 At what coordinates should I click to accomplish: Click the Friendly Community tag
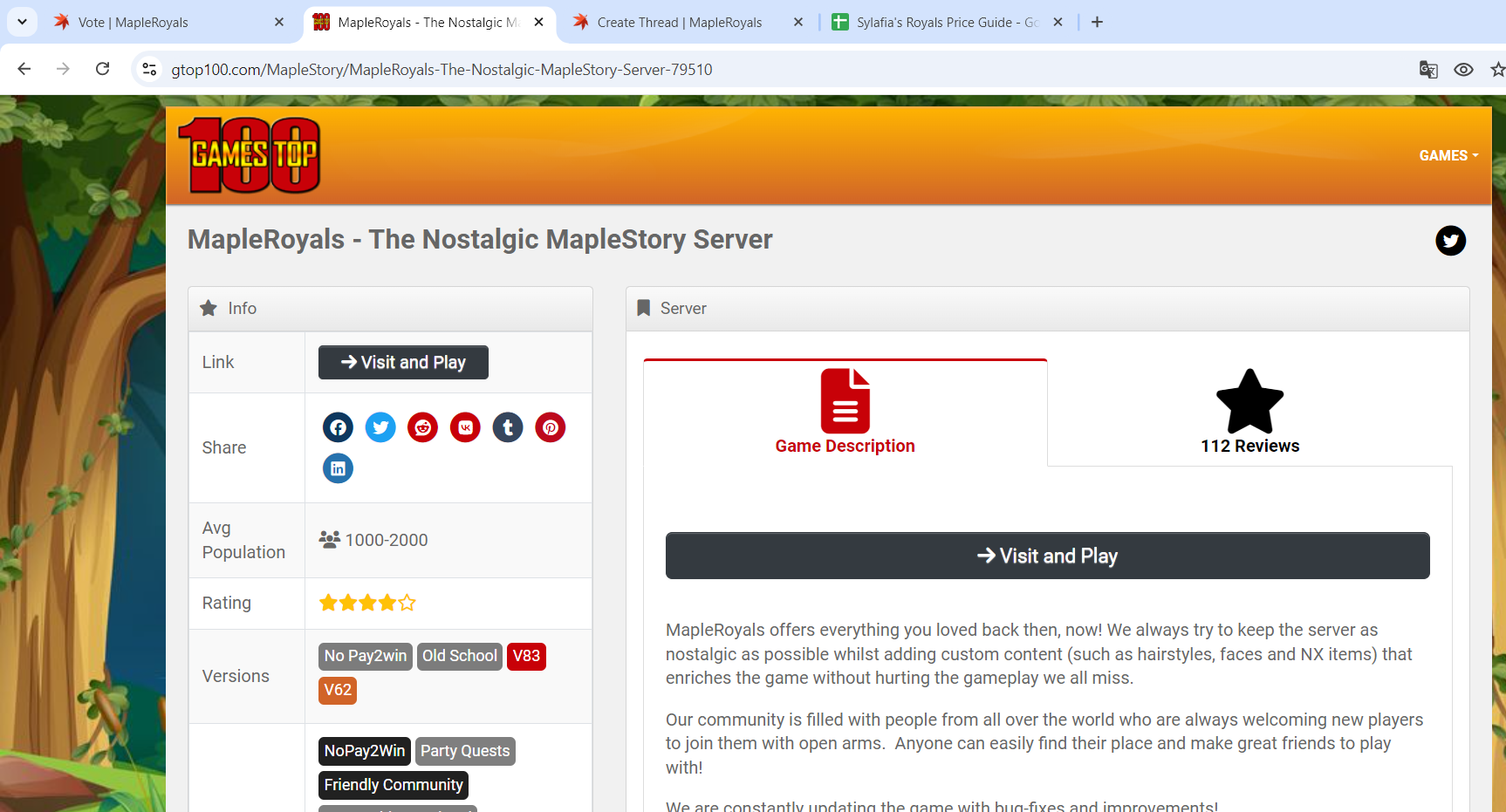coord(394,785)
